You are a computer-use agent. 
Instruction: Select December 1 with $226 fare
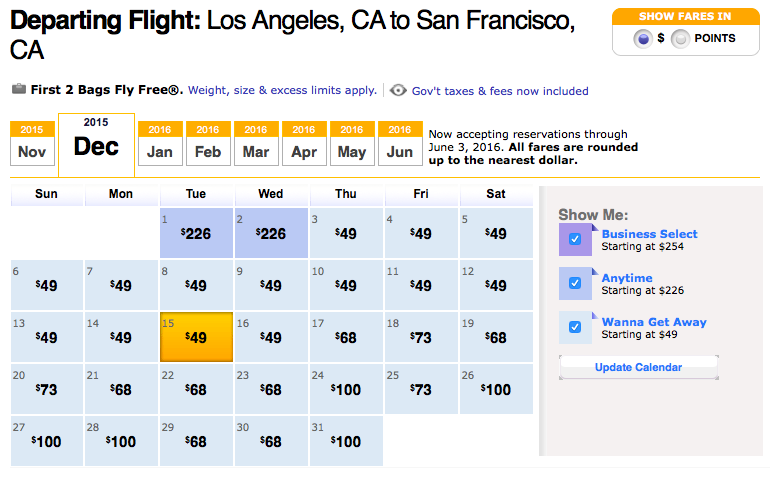click(196, 233)
